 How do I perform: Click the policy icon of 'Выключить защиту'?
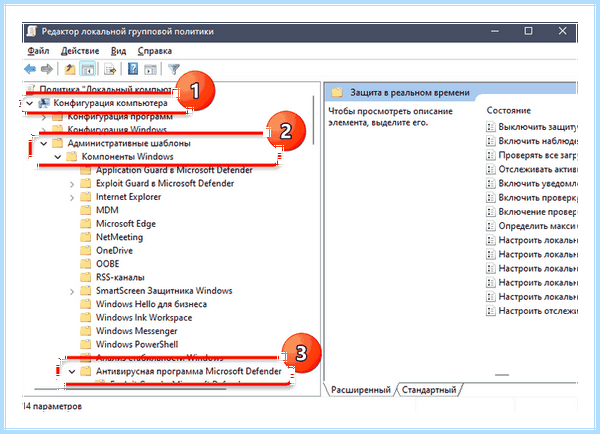tap(490, 127)
